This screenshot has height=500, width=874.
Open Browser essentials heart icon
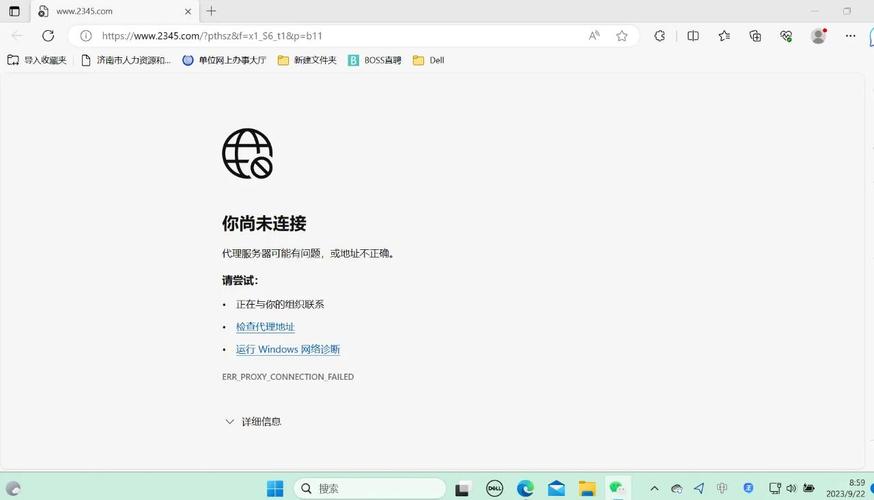click(786, 36)
